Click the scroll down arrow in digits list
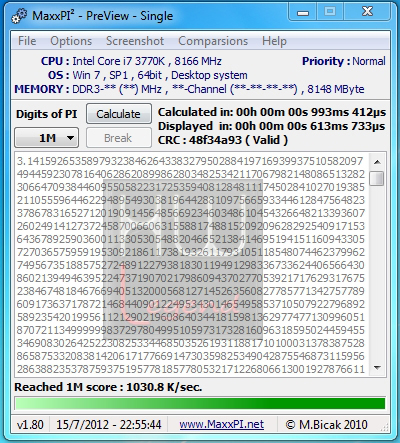 point(377,368)
